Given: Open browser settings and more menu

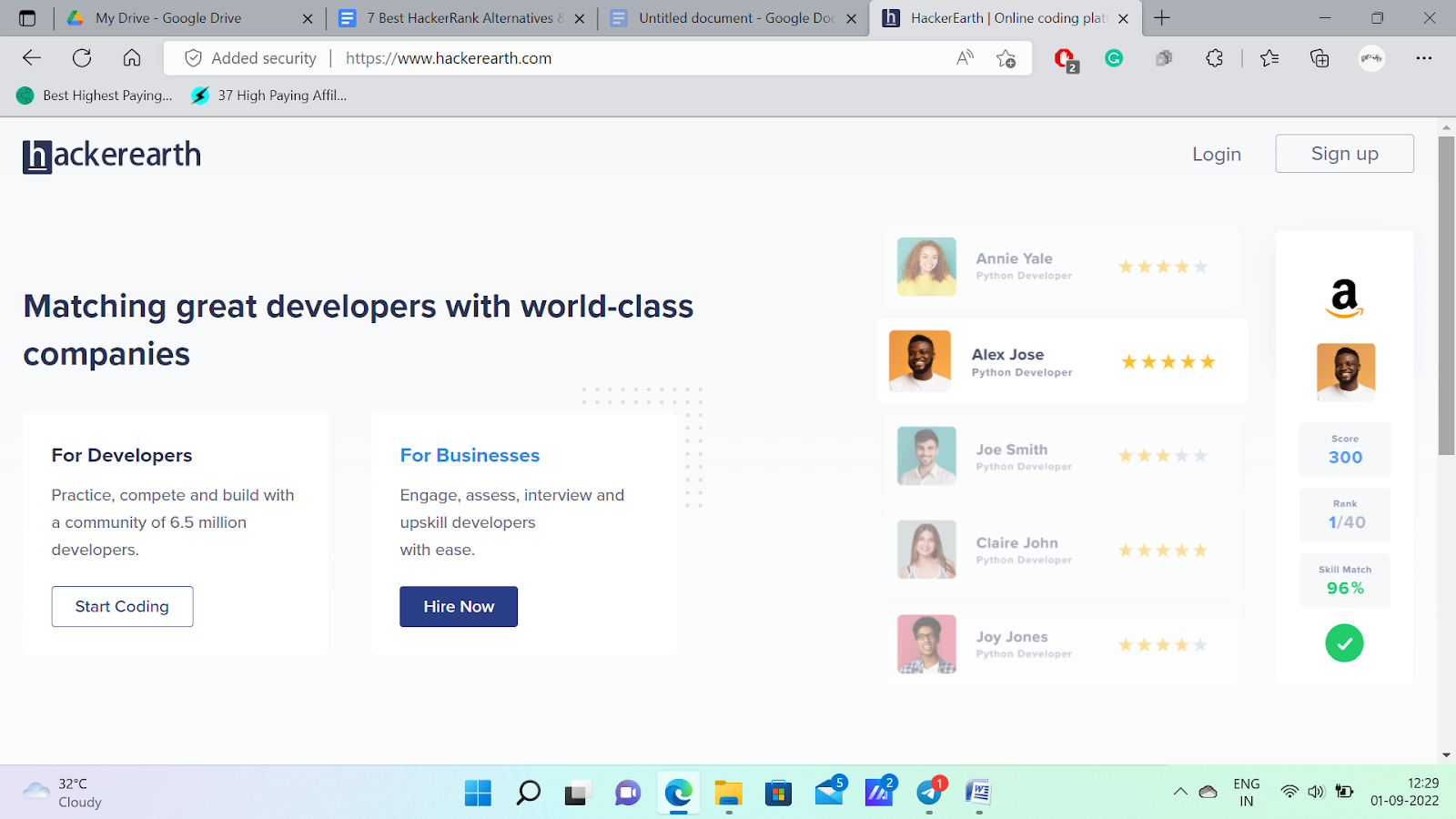Looking at the screenshot, I should click(x=1424, y=58).
